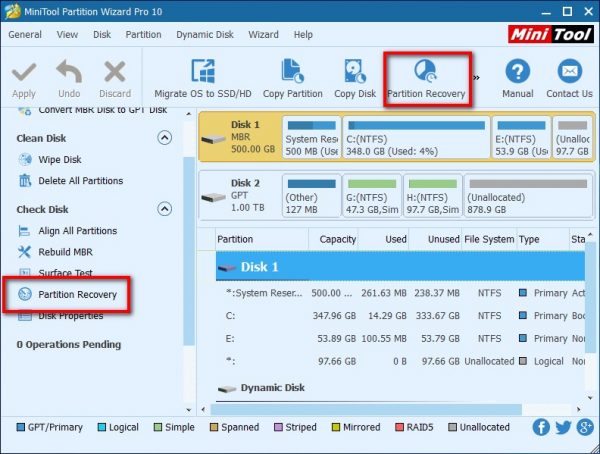Image resolution: width=600 pixels, height=454 pixels.
Task: Sort by the Unused column header
Action: pos(435,239)
